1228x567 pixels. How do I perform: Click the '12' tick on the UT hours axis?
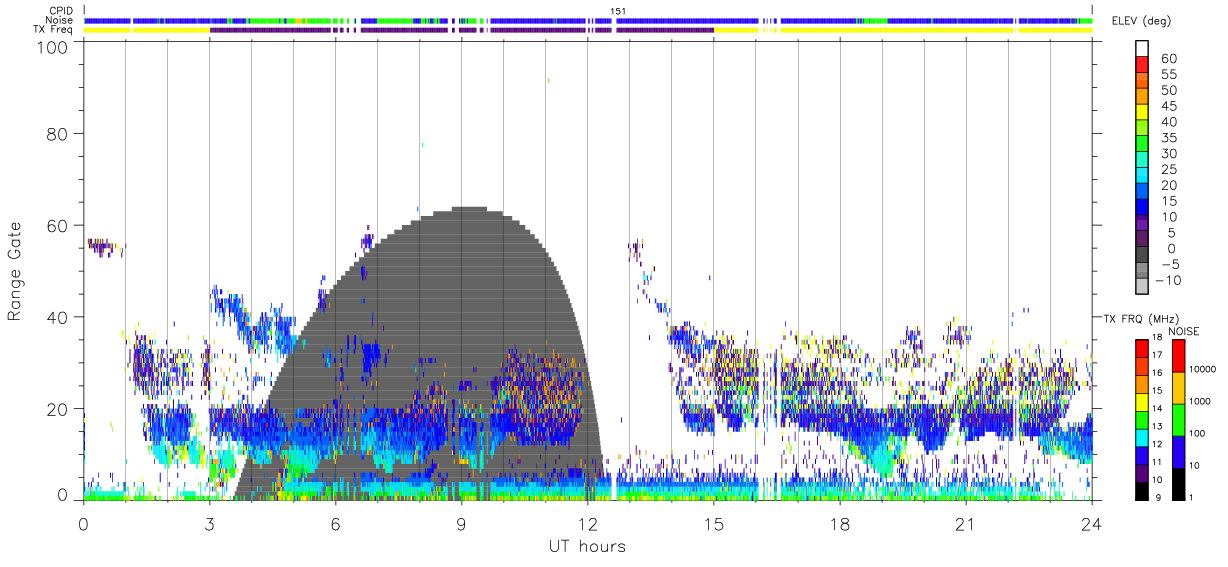(x=587, y=523)
